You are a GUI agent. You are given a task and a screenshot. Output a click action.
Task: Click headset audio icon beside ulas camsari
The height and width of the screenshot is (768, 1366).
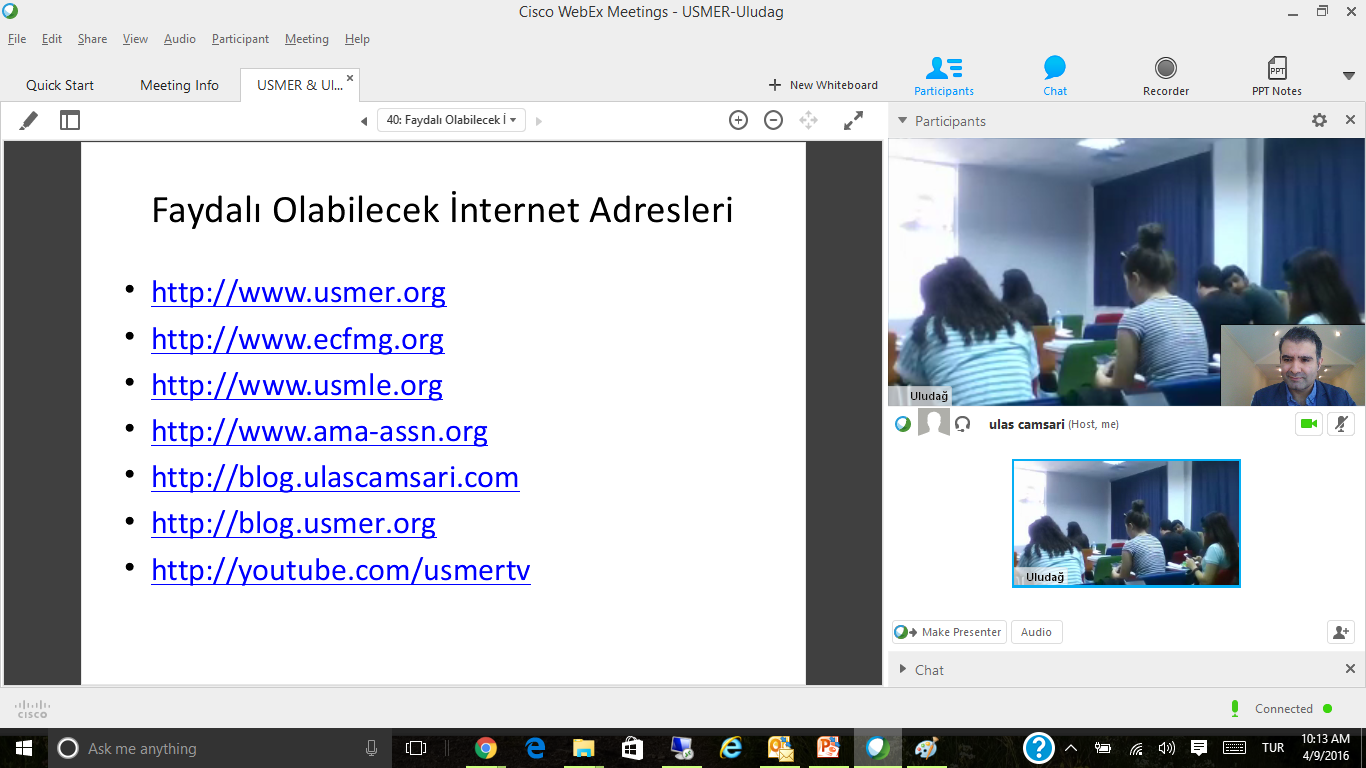click(x=963, y=424)
